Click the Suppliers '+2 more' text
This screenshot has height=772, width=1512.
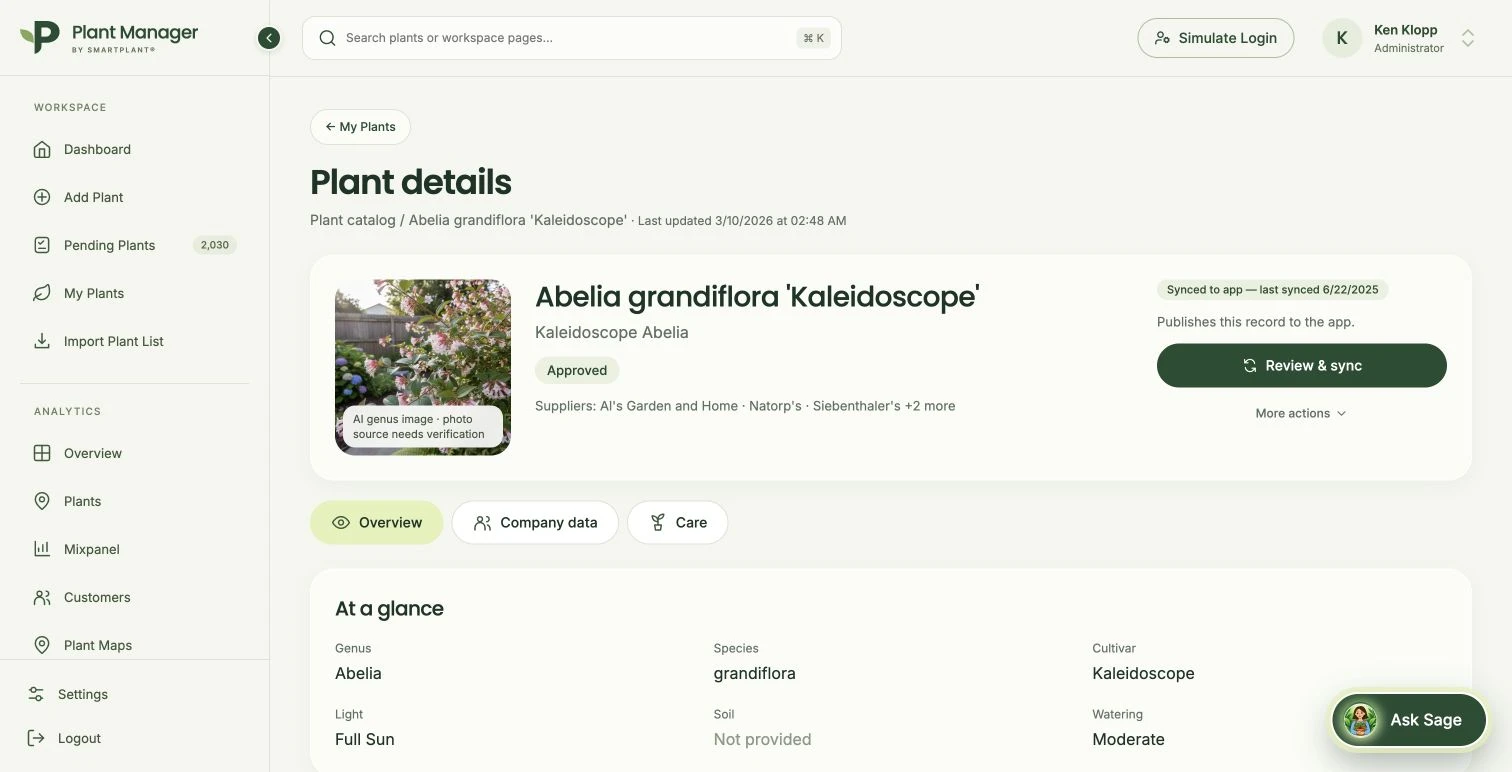click(930, 406)
